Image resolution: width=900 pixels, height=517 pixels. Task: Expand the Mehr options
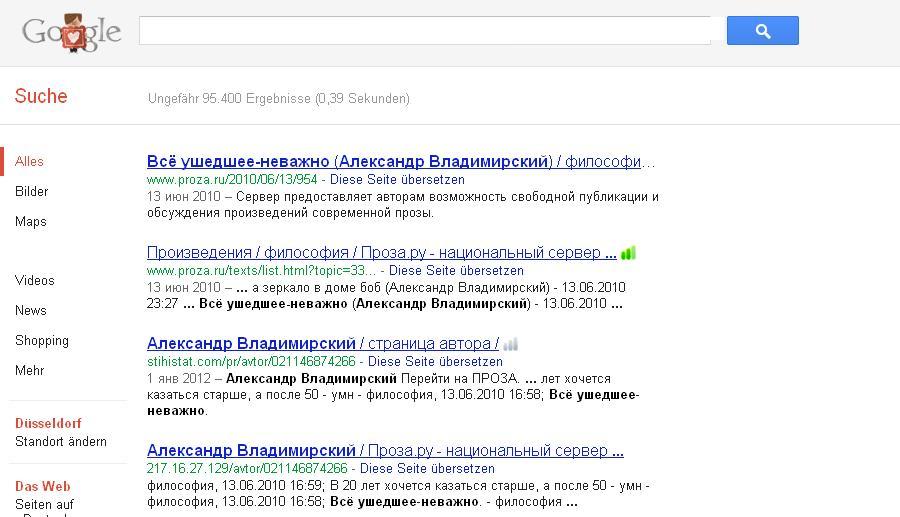pyautogui.click(x=30, y=371)
